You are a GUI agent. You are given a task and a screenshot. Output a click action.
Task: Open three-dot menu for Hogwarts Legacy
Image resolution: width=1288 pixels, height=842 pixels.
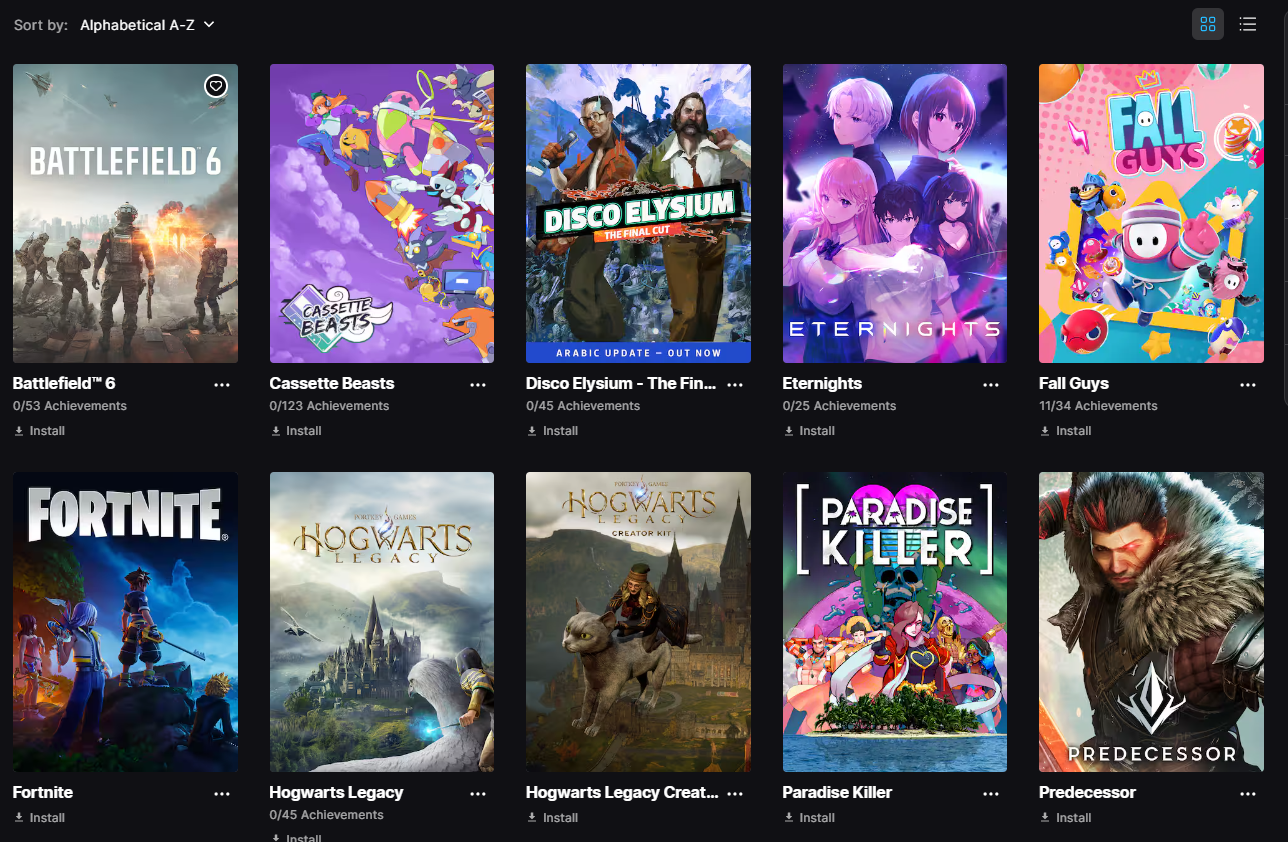tap(478, 793)
